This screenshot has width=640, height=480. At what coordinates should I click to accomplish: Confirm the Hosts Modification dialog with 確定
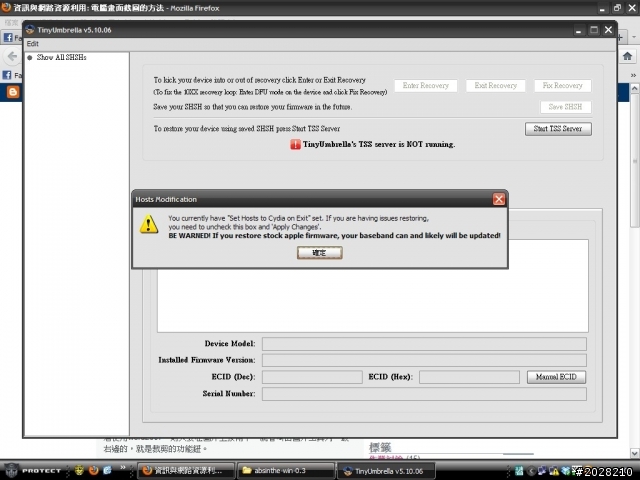(319, 253)
